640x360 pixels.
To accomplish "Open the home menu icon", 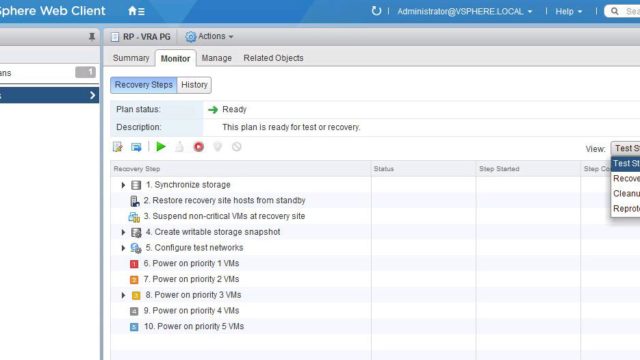I will click(136, 11).
